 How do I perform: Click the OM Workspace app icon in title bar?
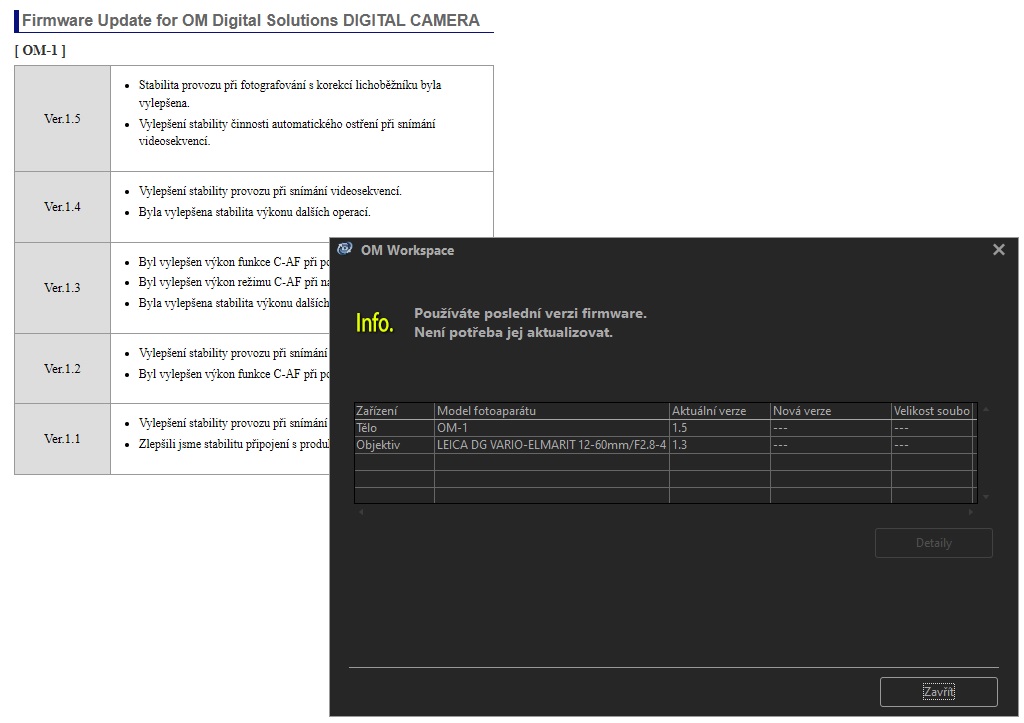click(x=345, y=249)
